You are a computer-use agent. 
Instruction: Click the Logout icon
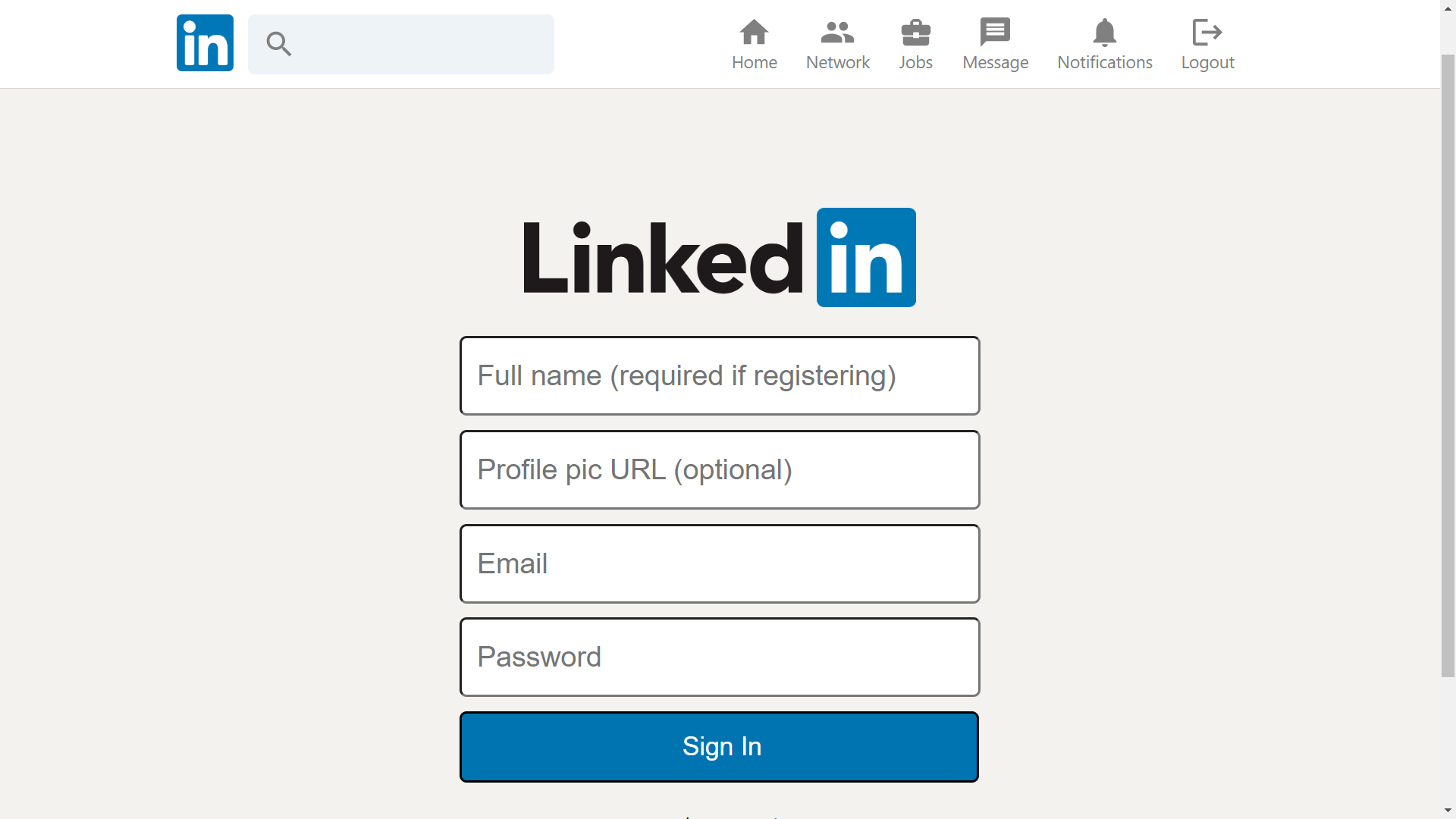coord(1207,32)
